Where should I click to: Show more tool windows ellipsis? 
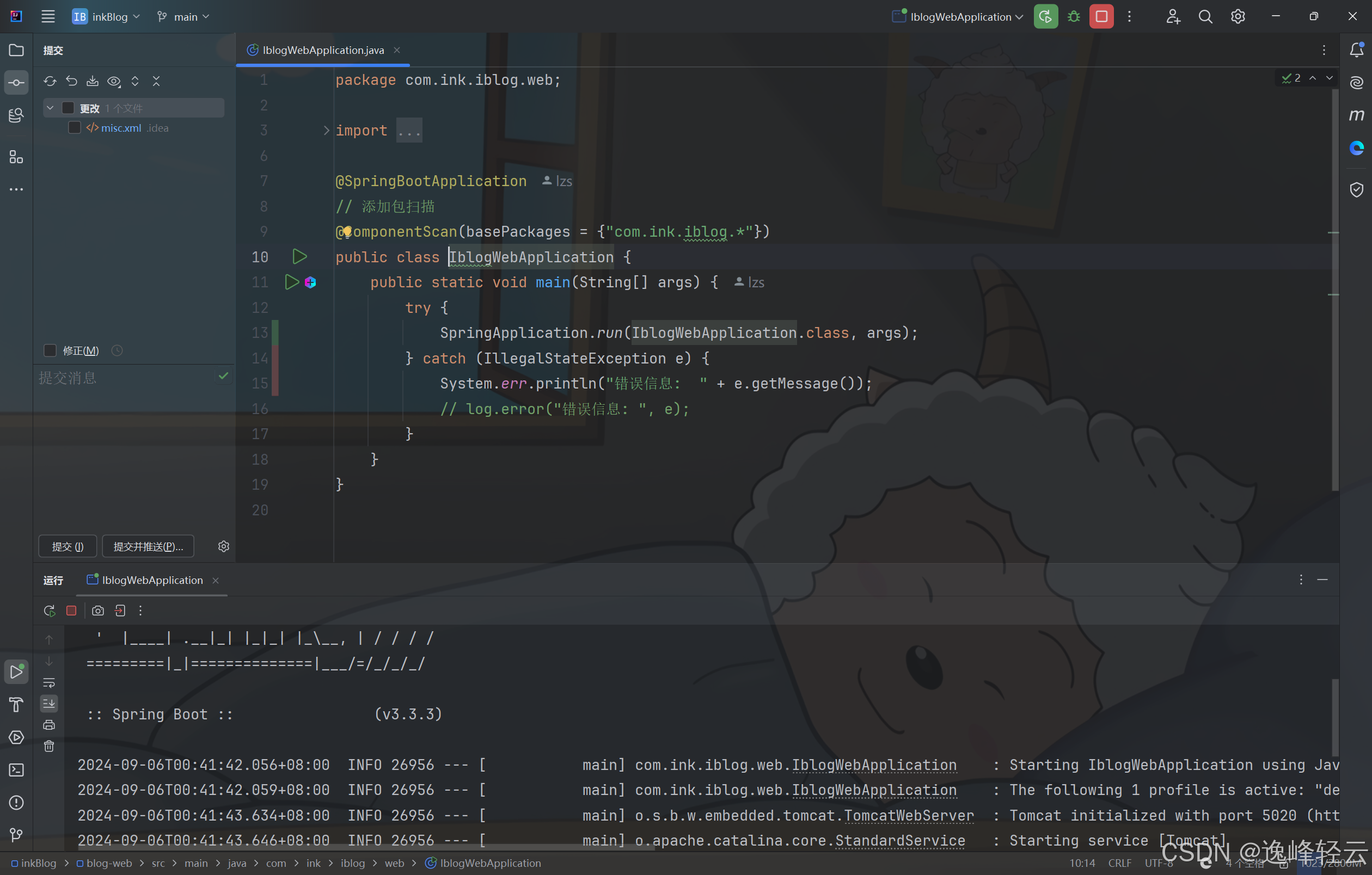pos(16,189)
